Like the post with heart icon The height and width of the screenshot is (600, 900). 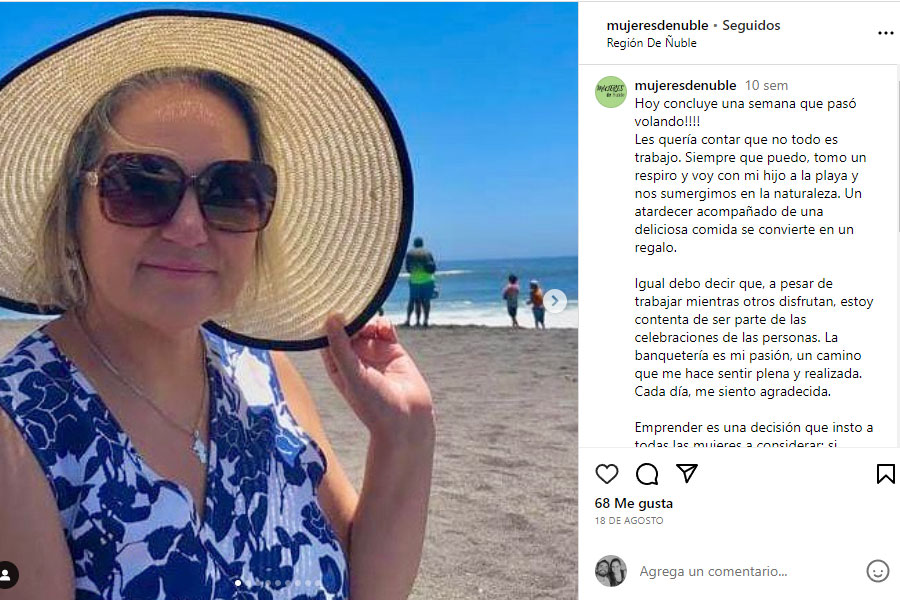click(x=607, y=474)
